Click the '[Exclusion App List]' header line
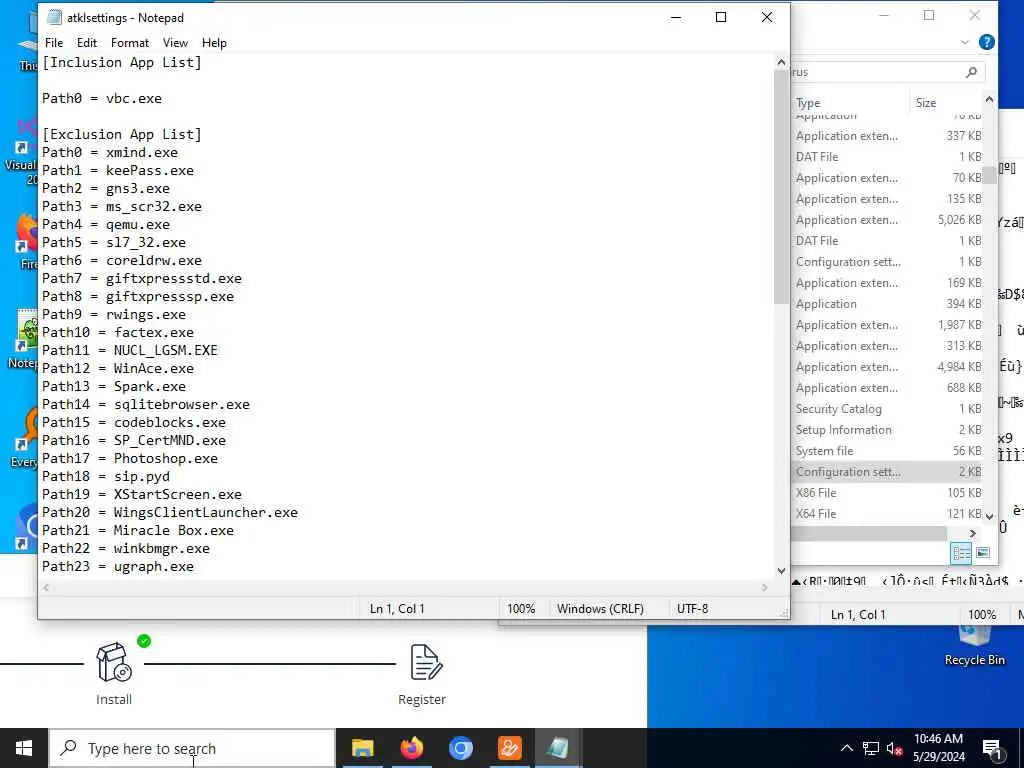 click(x=122, y=135)
